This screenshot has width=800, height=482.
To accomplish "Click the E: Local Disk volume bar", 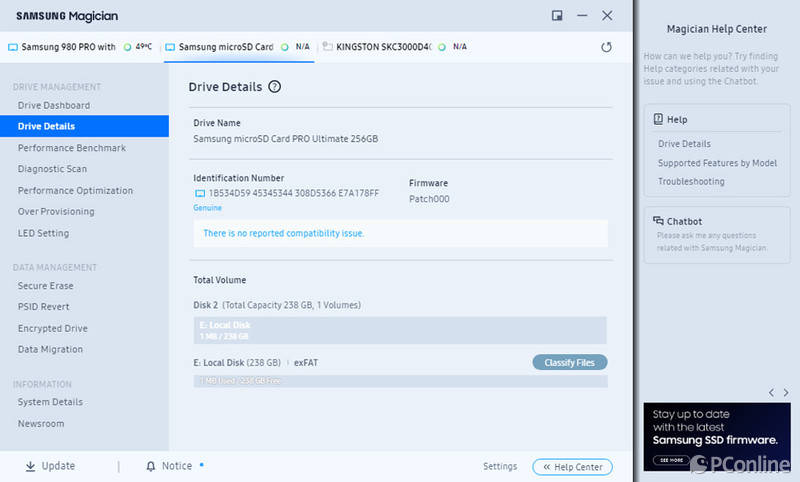I will (400, 330).
